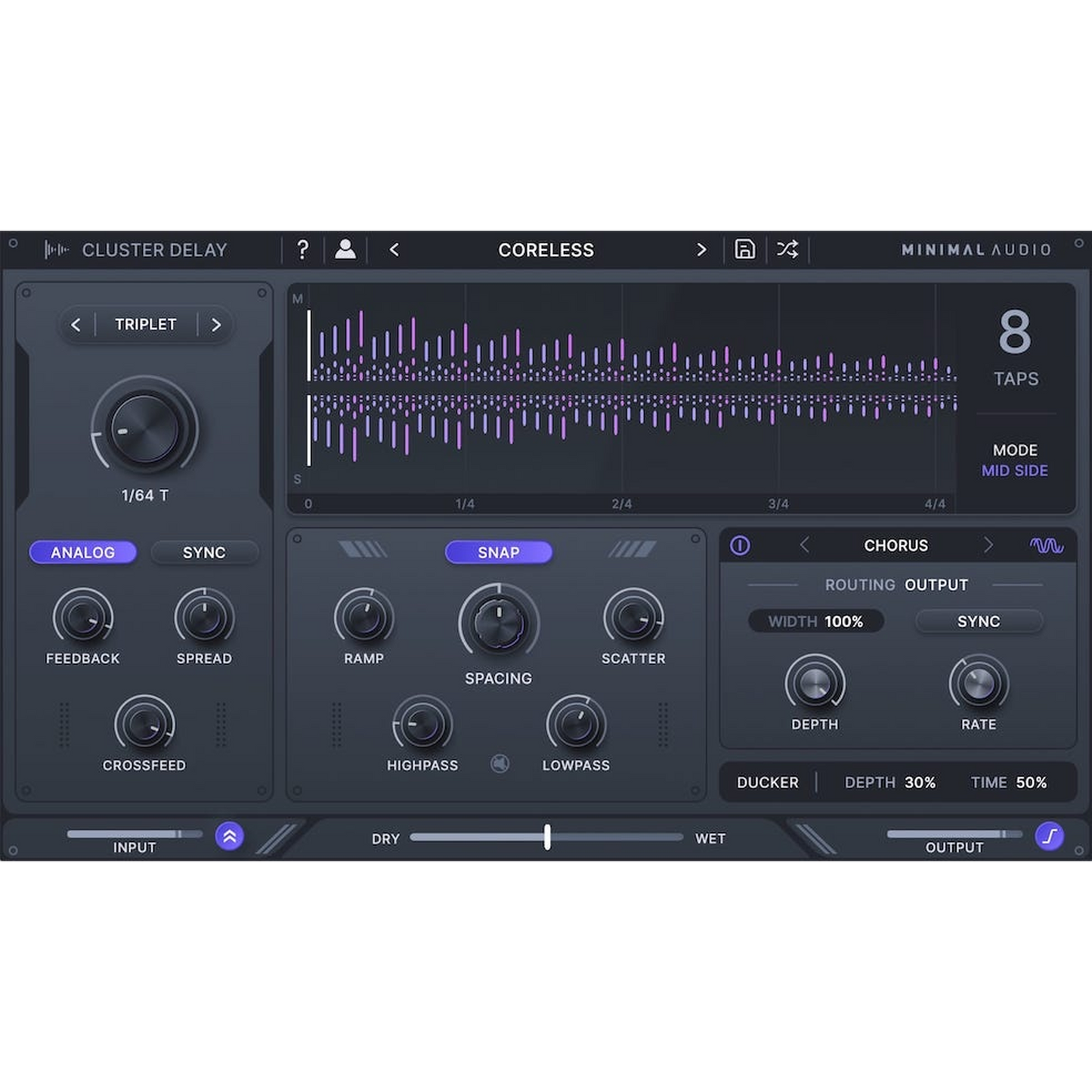This screenshot has height=1092, width=1092.
Task: Open the CORELESS preset name menu
Action: tap(546, 249)
